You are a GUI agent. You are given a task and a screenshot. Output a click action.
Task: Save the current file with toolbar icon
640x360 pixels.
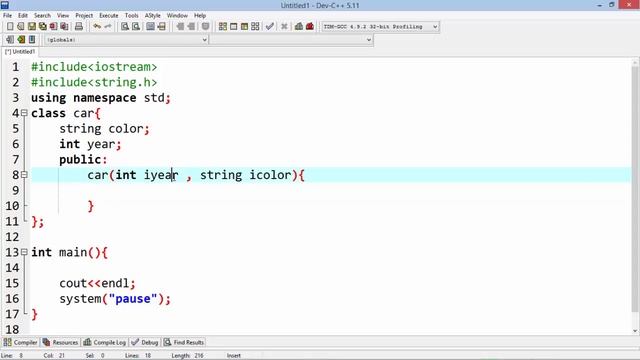tap(32, 27)
